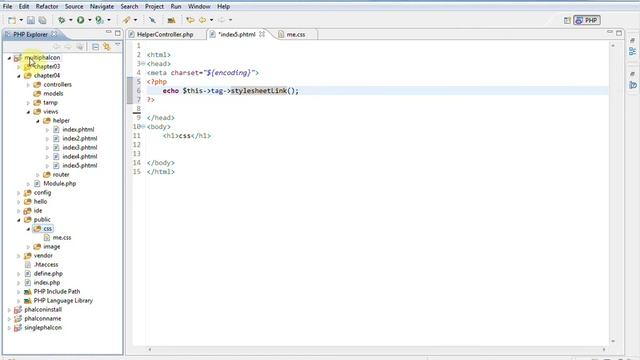The height and width of the screenshot is (360, 640).
Task: Click the rocket-shaped toolbar icon
Action: [127, 20]
